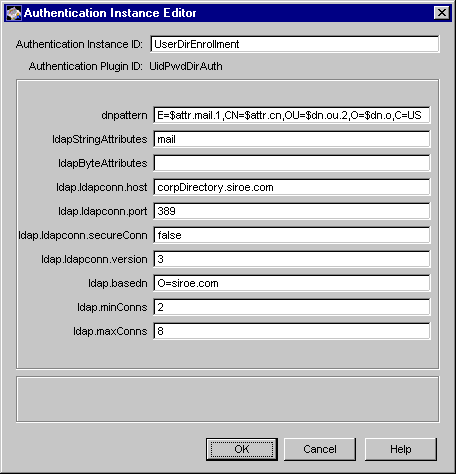Focus the dnpattern input field

click(292, 115)
